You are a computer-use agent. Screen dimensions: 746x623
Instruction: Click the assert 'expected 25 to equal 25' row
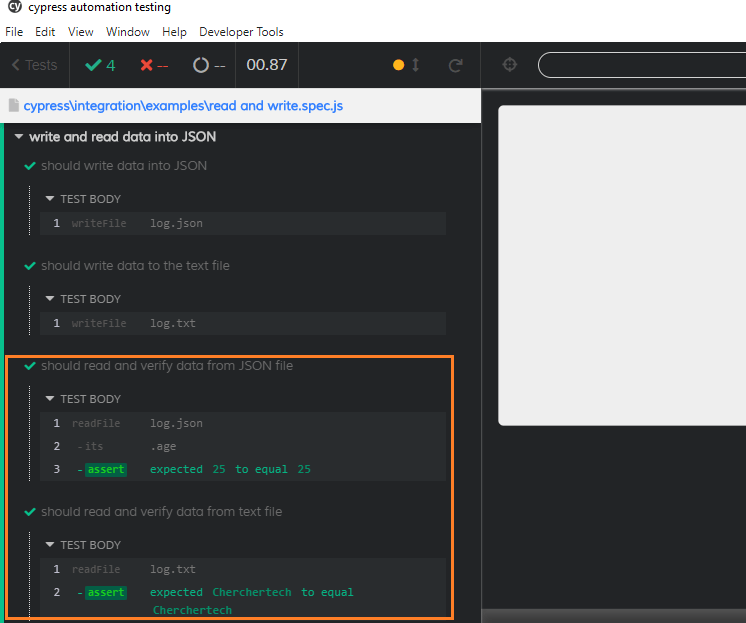click(x=243, y=469)
